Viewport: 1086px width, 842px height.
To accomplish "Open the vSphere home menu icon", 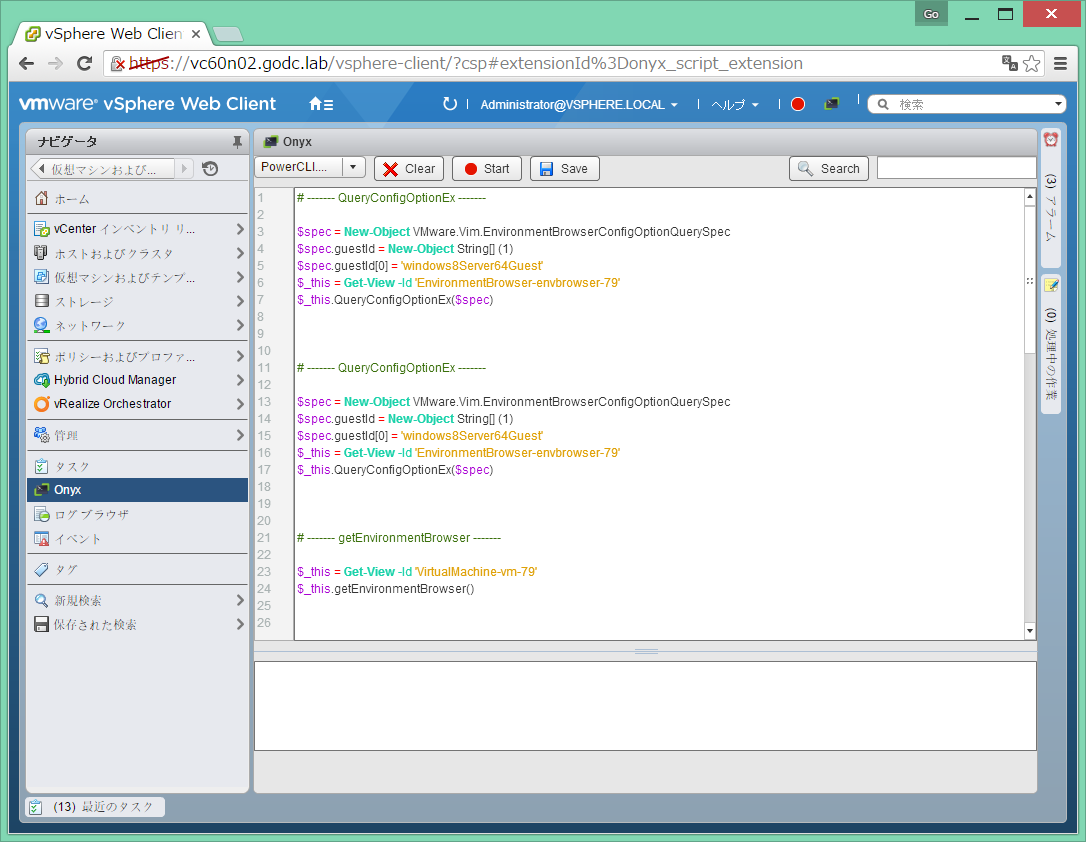I will click(321, 104).
